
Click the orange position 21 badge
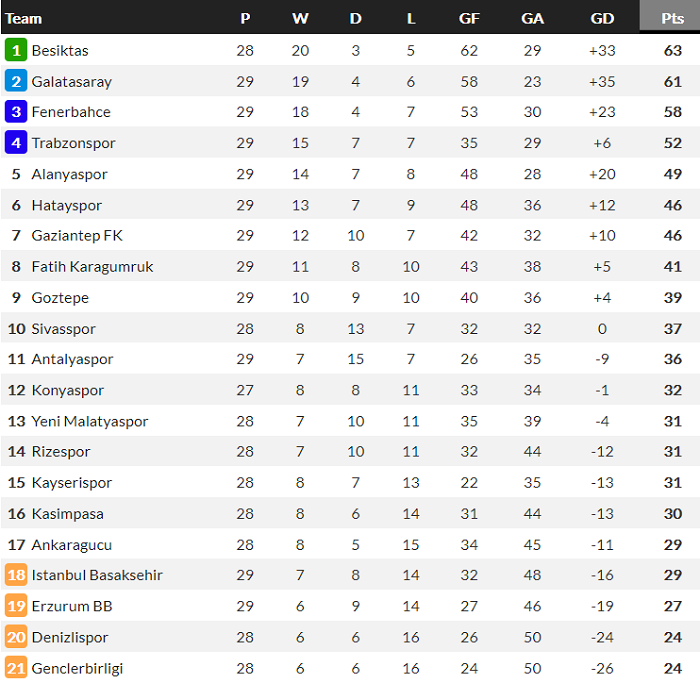coord(16,668)
